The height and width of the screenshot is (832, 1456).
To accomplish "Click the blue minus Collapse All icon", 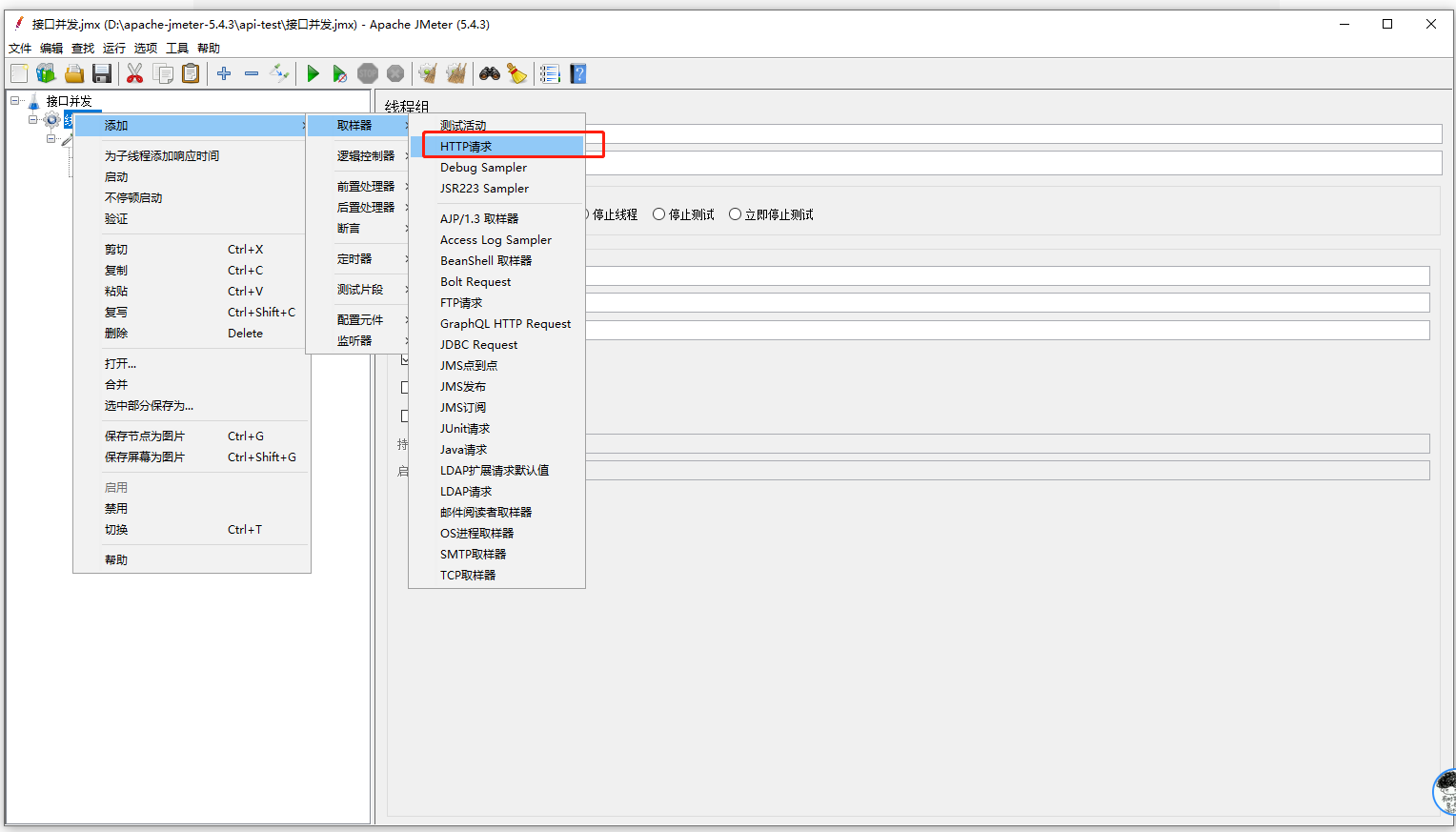I will click(252, 73).
